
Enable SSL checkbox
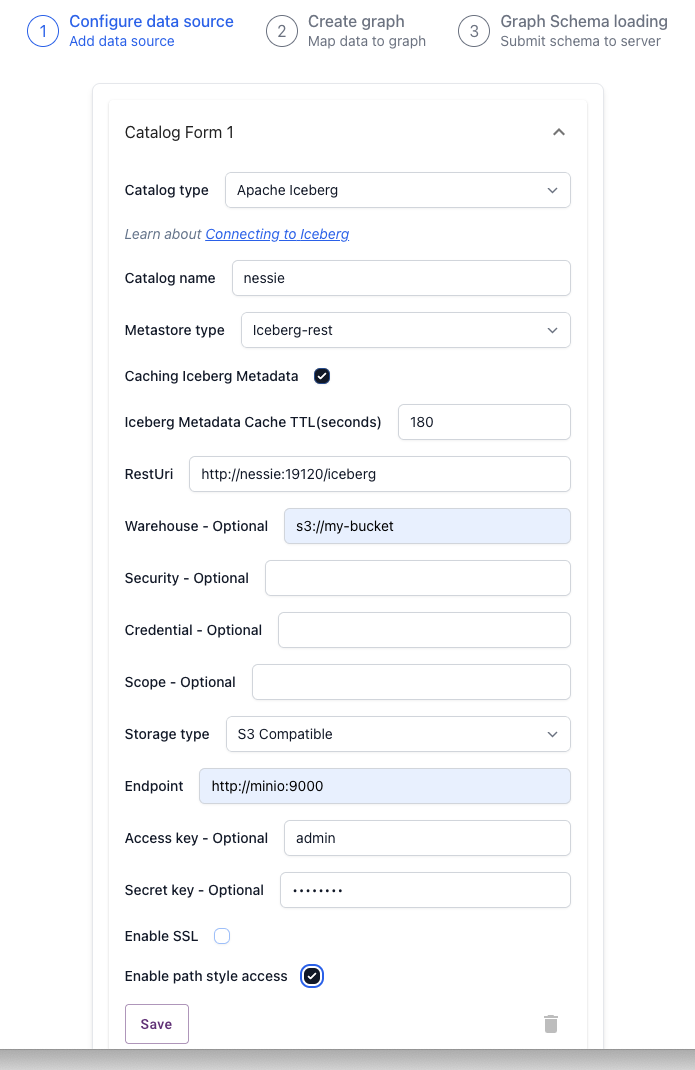(x=222, y=936)
